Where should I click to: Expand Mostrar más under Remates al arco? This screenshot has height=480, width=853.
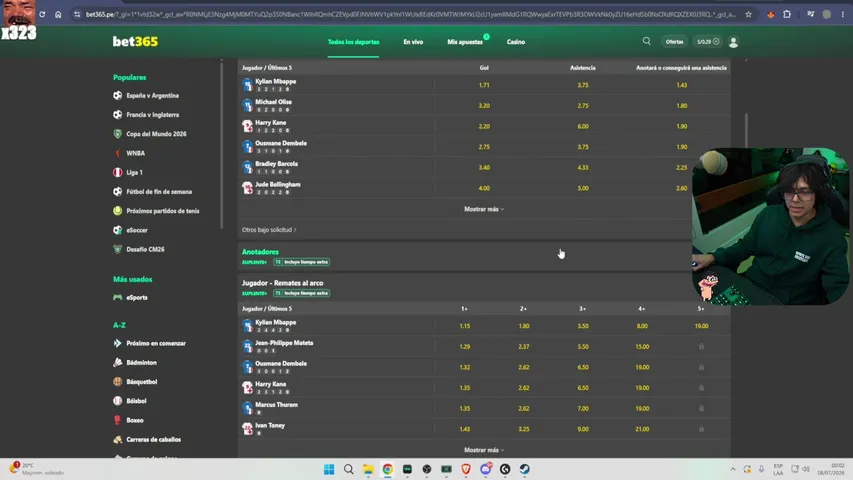pos(484,450)
